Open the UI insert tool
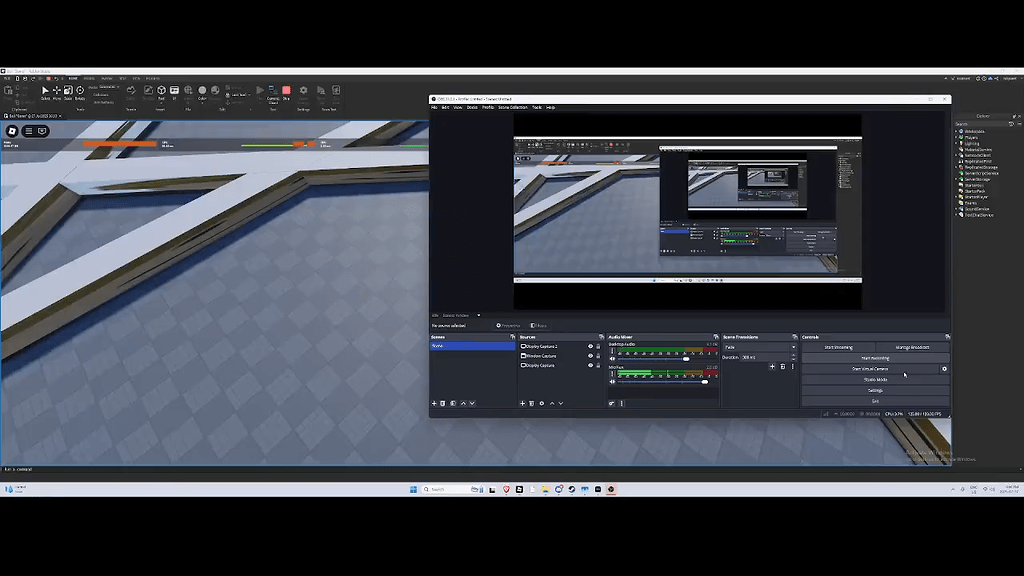This screenshot has width=1024, height=576. [x=174, y=92]
